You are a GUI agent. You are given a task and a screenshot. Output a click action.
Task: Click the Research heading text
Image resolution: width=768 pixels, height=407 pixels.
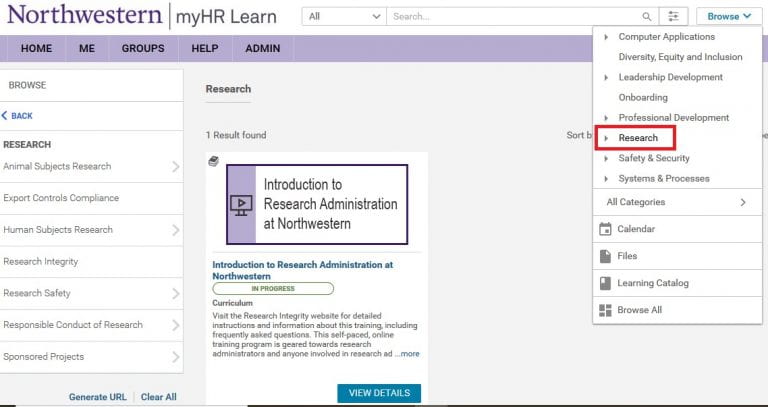pos(228,89)
